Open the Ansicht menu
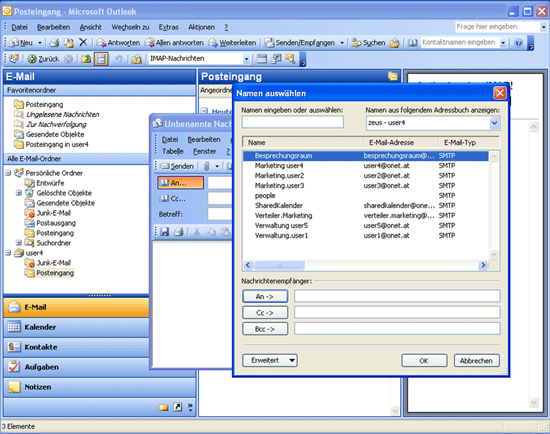Image resolution: width=550 pixels, height=434 pixels. point(90,27)
